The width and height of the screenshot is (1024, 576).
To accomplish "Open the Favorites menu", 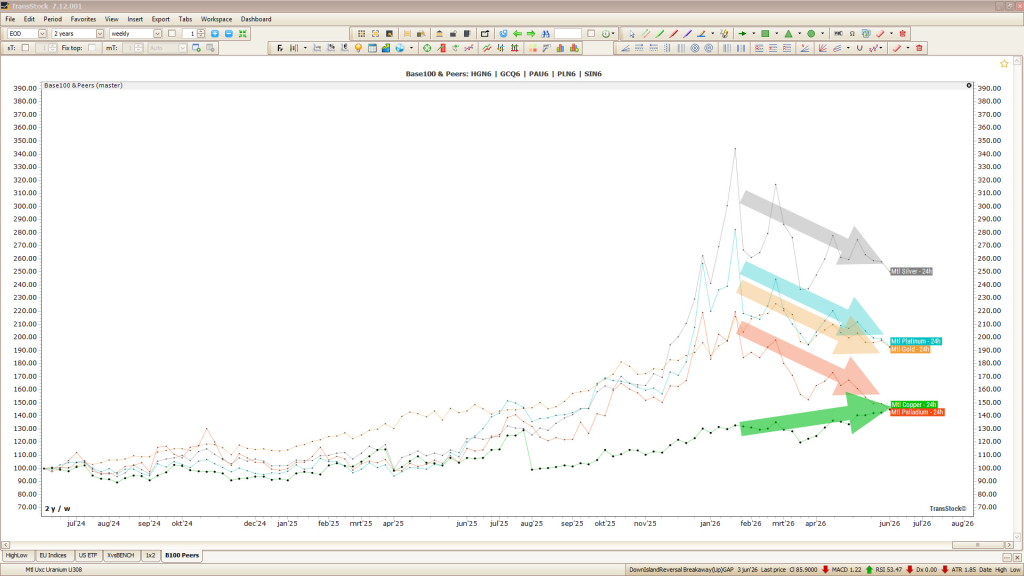I will [x=83, y=19].
